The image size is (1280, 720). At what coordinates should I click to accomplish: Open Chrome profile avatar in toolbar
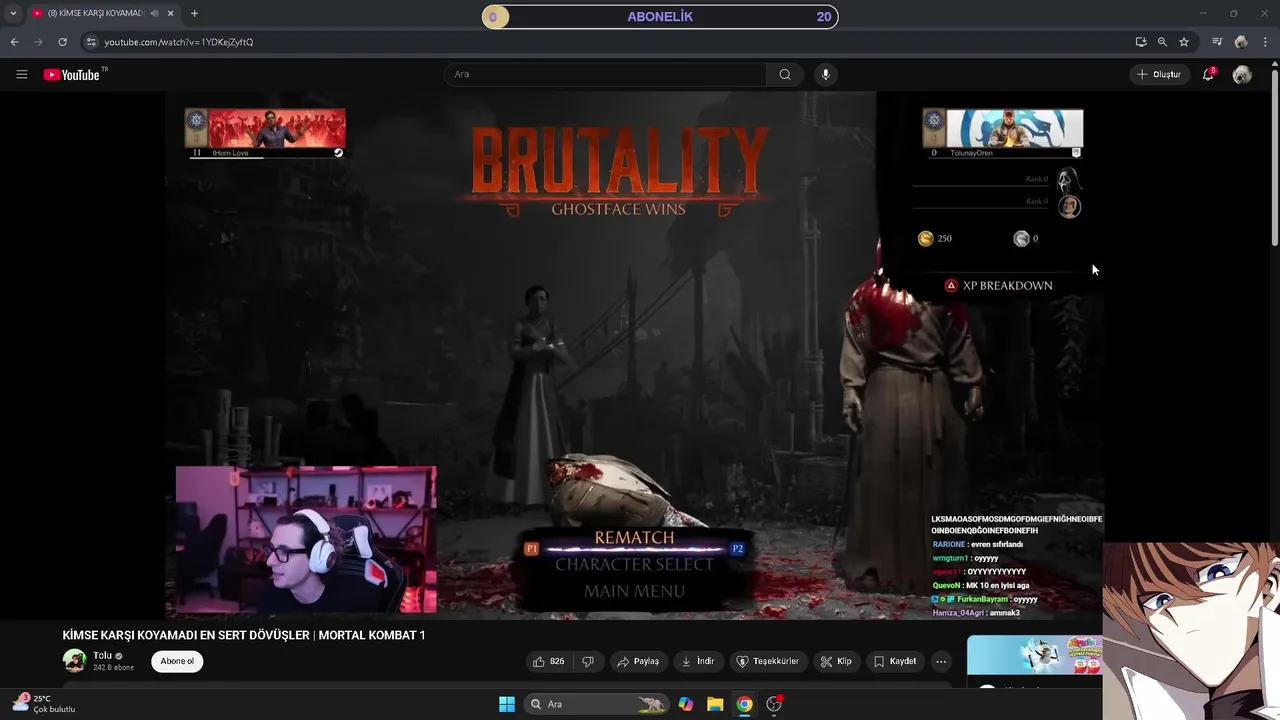(1241, 42)
